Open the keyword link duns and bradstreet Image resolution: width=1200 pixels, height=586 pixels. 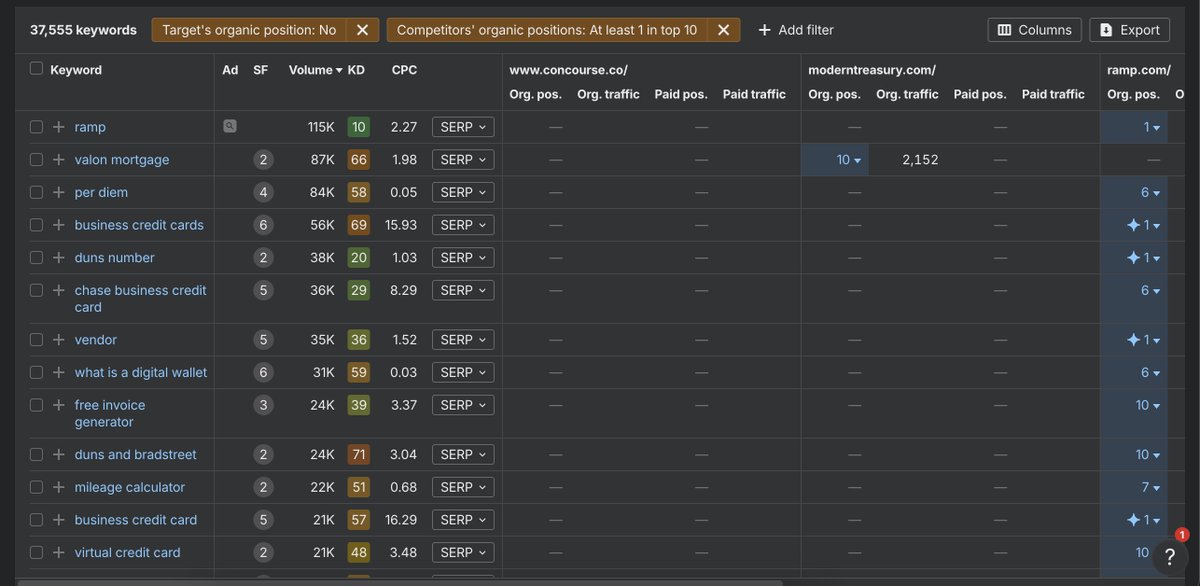click(x=136, y=454)
